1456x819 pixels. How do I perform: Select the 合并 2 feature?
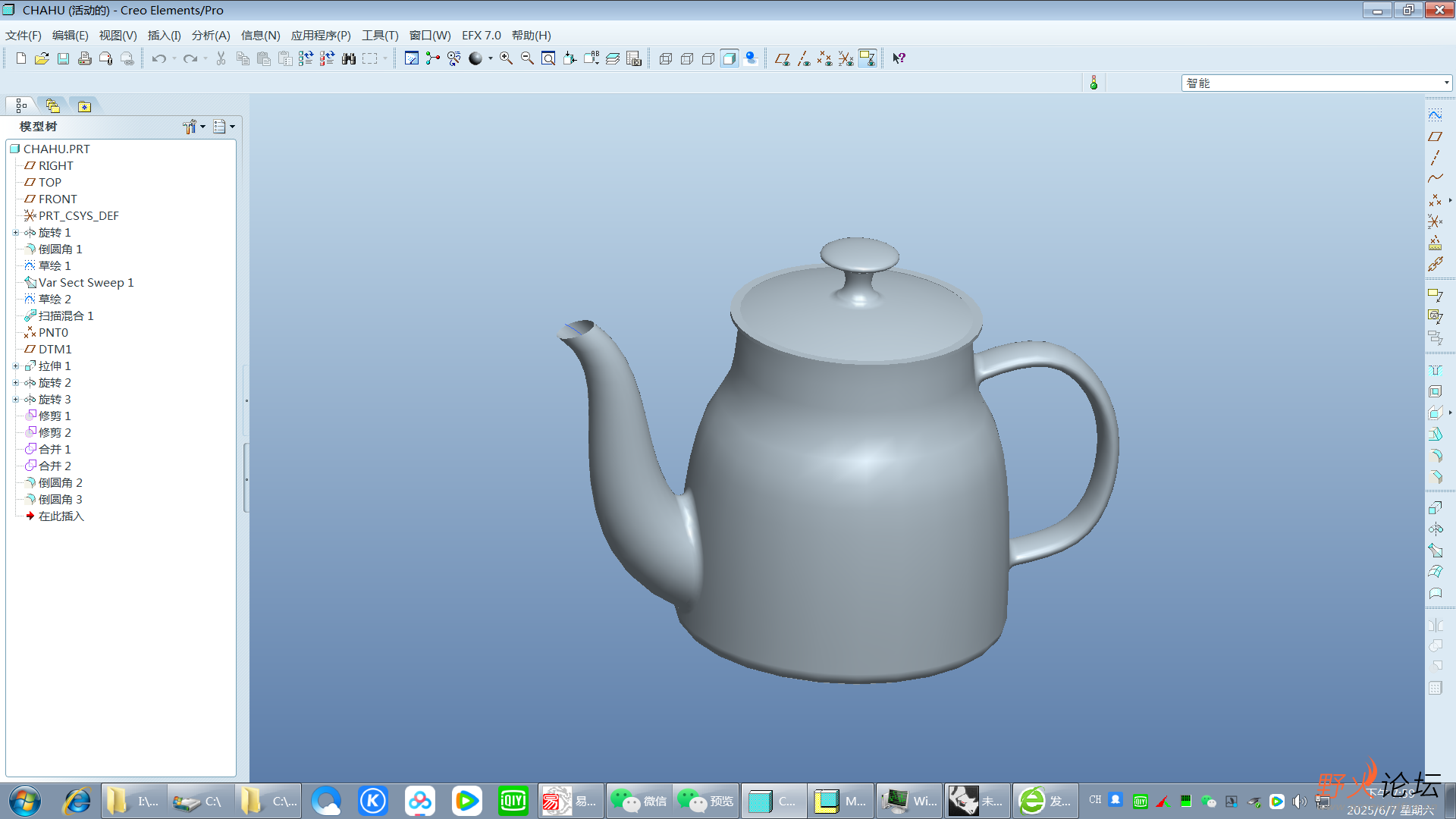[48, 466]
